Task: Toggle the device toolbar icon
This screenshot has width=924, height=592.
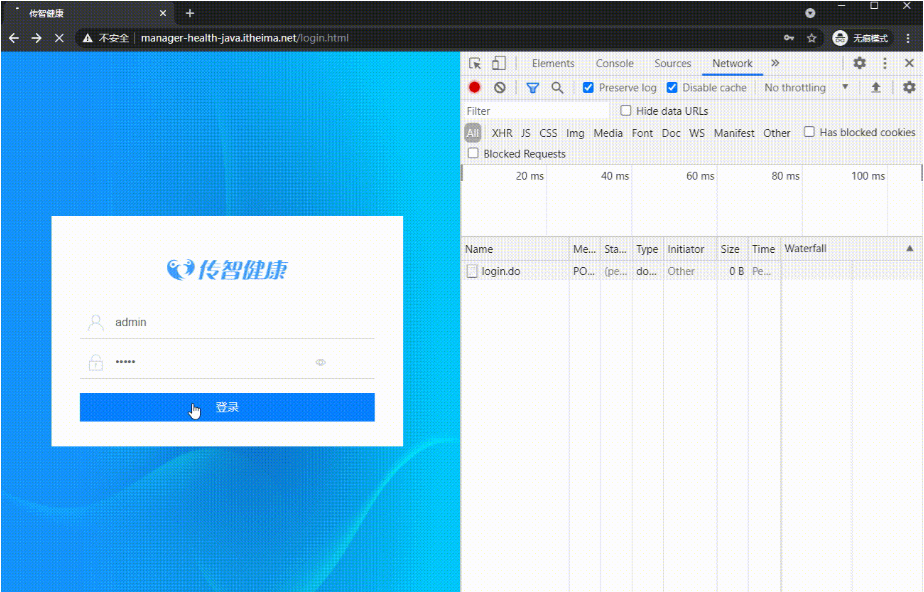Action: pos(499,63)
